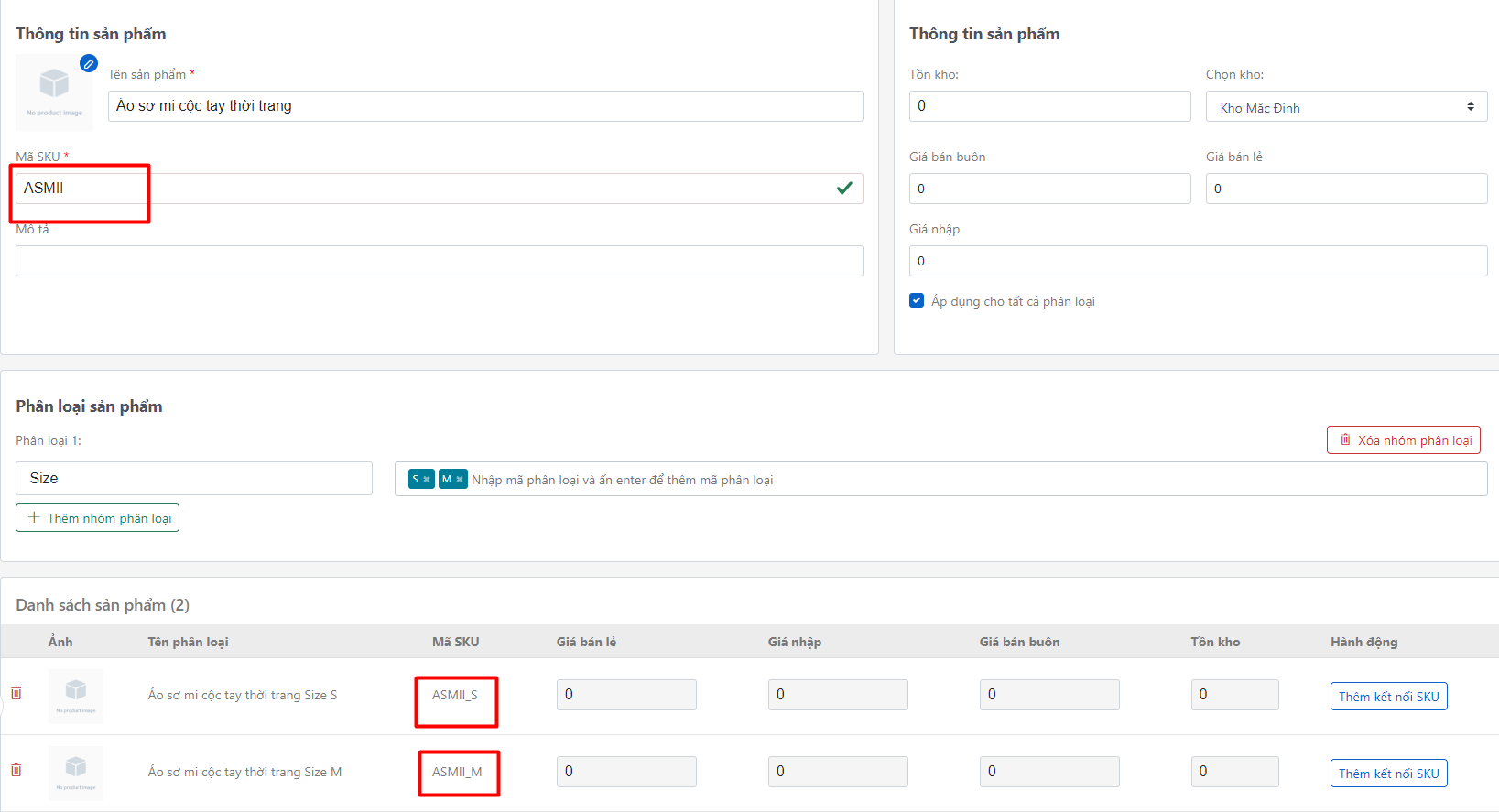Screen dimensions: 1499x812
Task: Click Áo sơ mi cộc tay thời trang Size S text
Action: [x=243, y=695]
